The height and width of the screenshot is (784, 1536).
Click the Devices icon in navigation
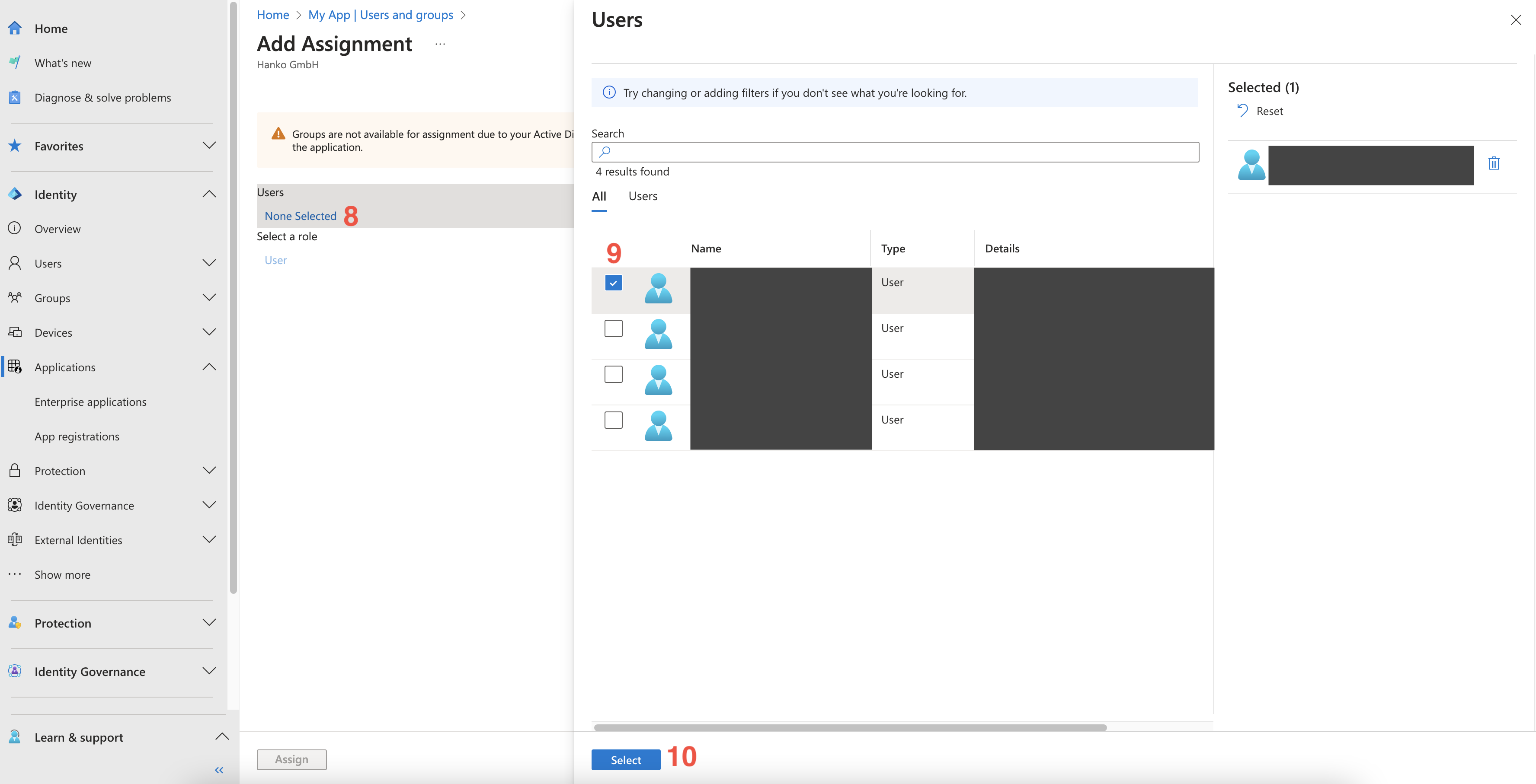(x=15, y=332)
